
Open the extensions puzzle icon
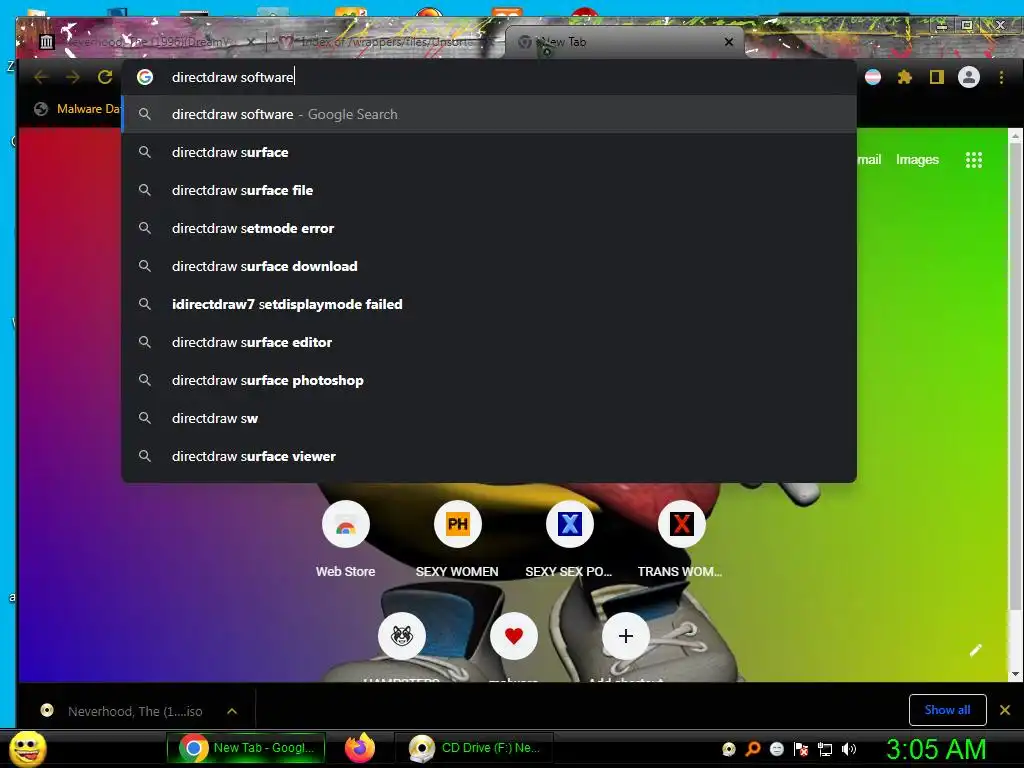tap(904, 77)
